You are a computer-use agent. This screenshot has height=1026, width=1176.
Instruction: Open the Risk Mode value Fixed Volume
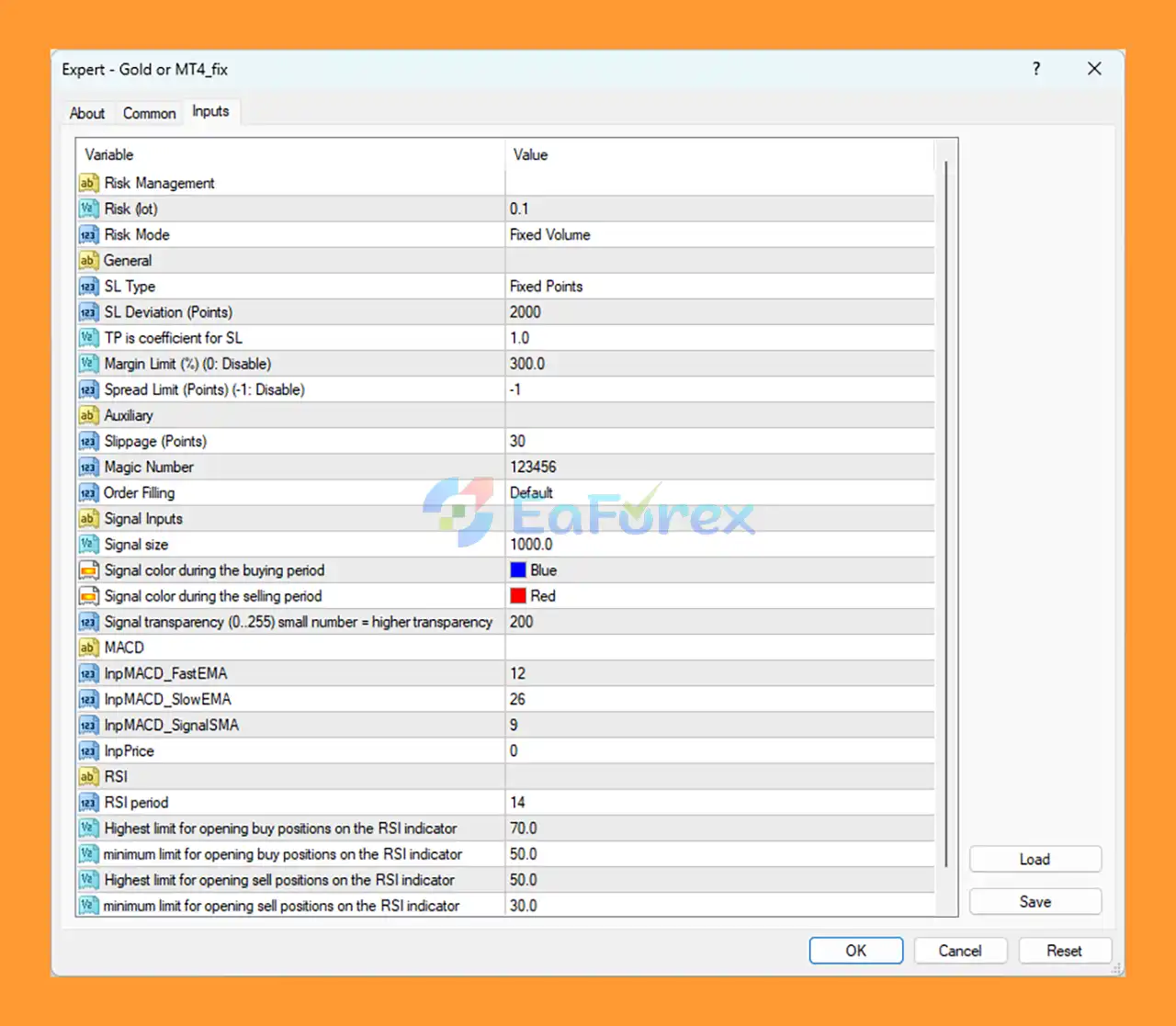click(x=550, y=235)
